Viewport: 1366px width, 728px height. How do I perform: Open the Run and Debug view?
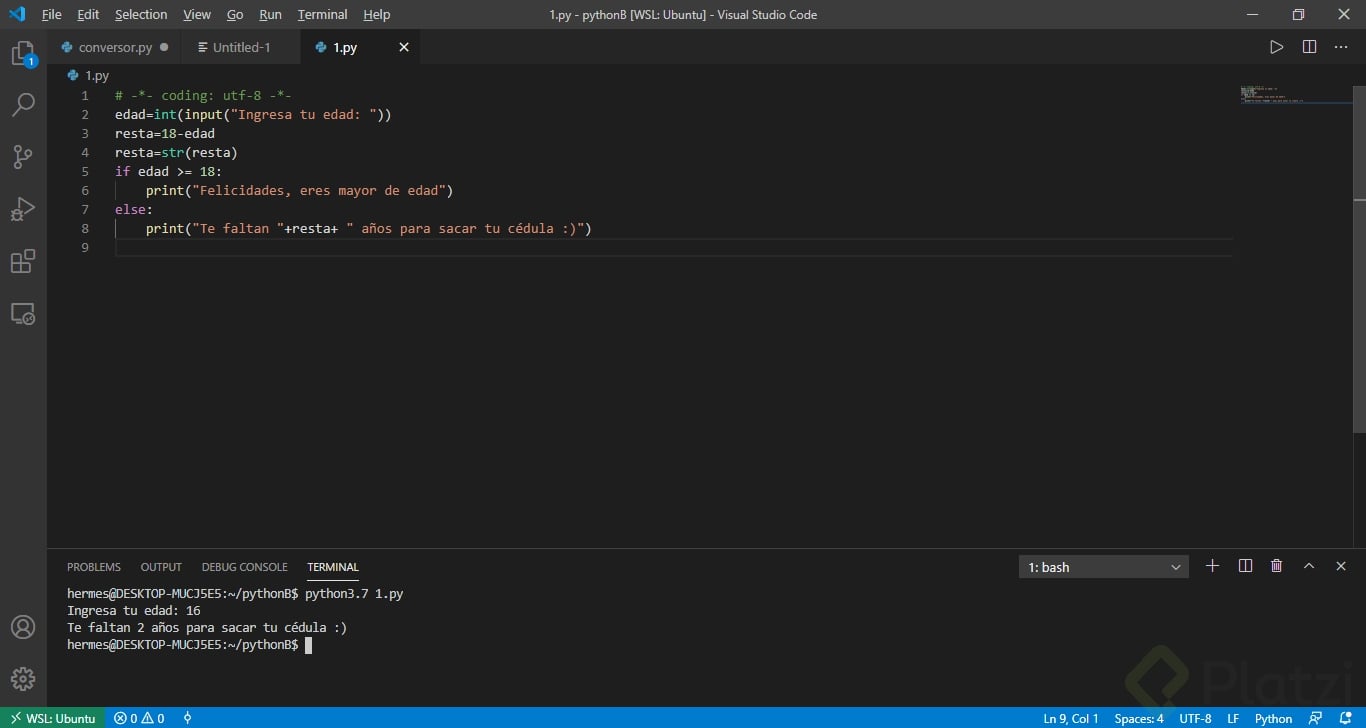(x=23, y=209)
